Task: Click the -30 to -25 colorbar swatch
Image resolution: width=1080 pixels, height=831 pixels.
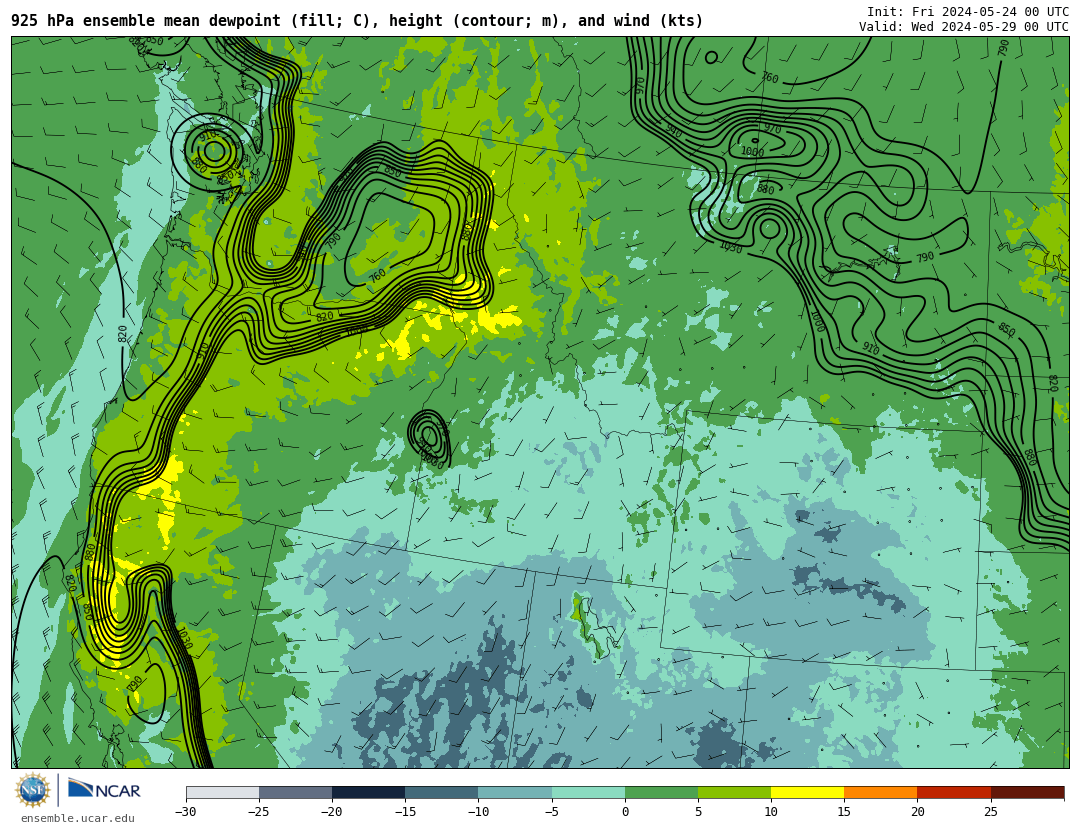Action: [222, 792]
